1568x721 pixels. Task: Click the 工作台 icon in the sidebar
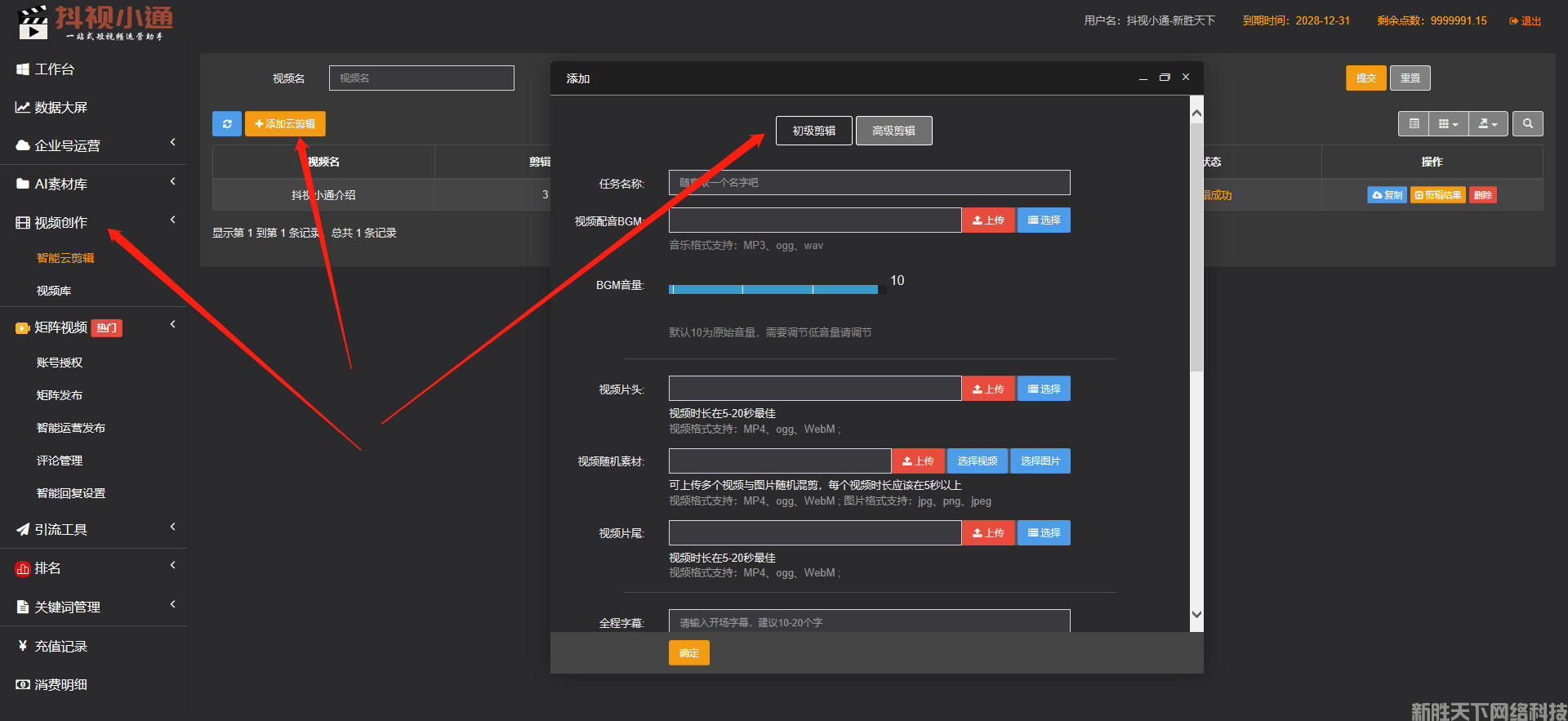[23, 69]
